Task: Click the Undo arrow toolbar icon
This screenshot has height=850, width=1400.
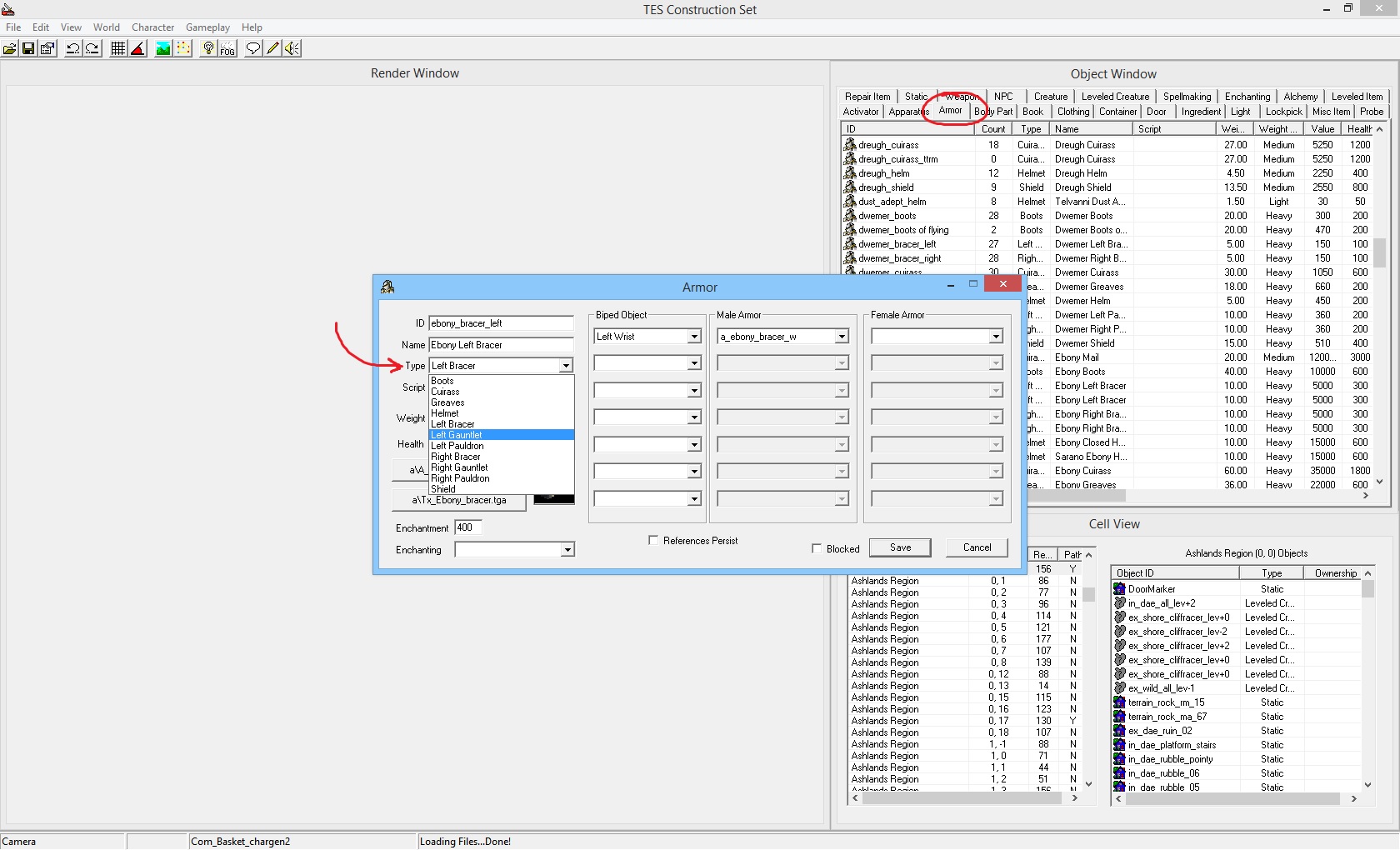Action: point(73,48)
